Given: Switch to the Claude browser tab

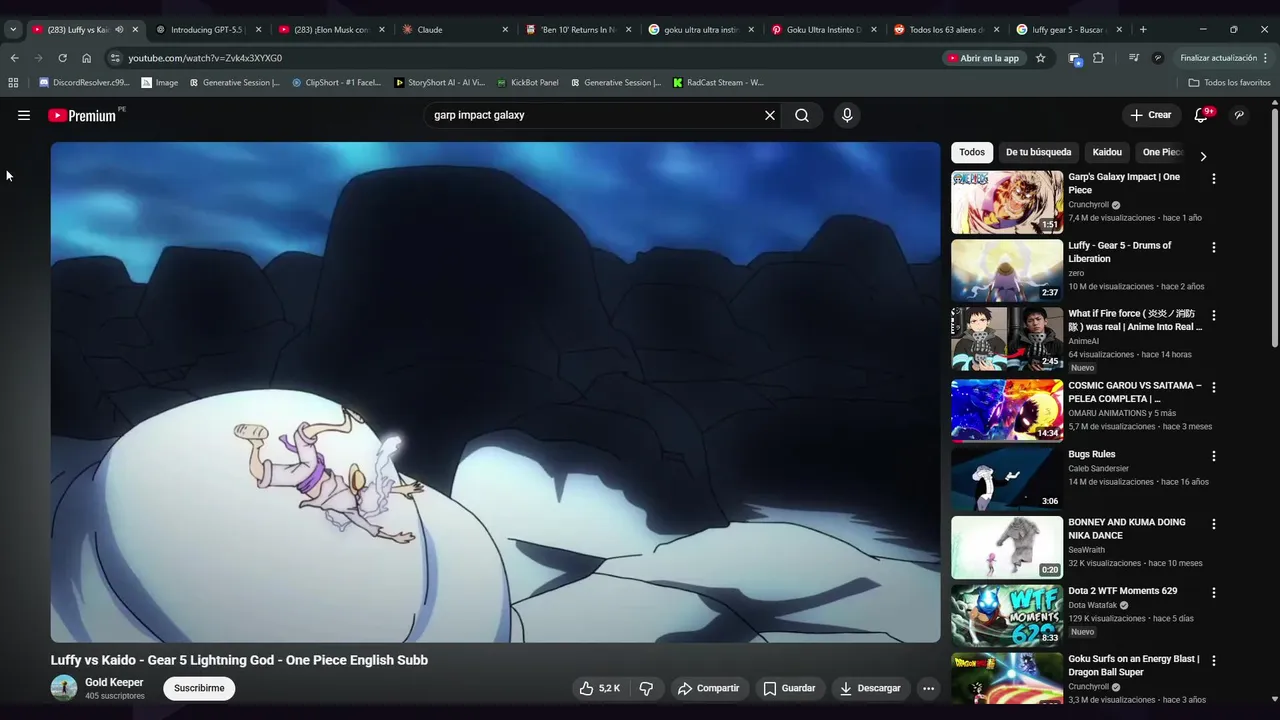Looking at the screenshot, I should pyautogui.click(x=455, y=30).
